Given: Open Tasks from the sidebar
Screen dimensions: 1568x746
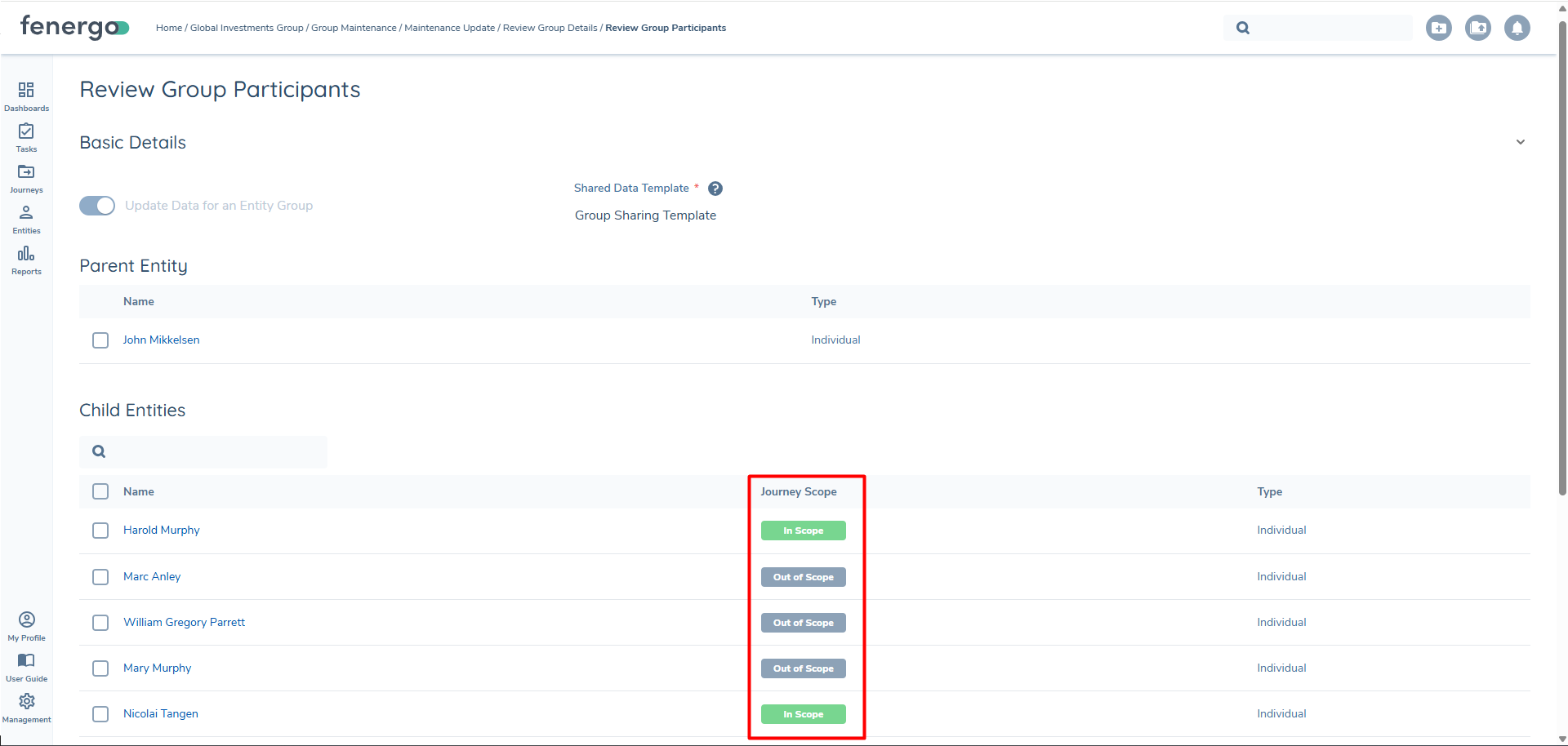Looking at the screenshot, I should pos(26,132).
